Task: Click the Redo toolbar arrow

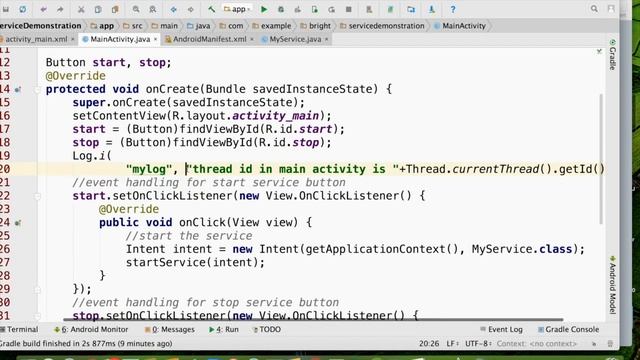Action: (60, 9)
